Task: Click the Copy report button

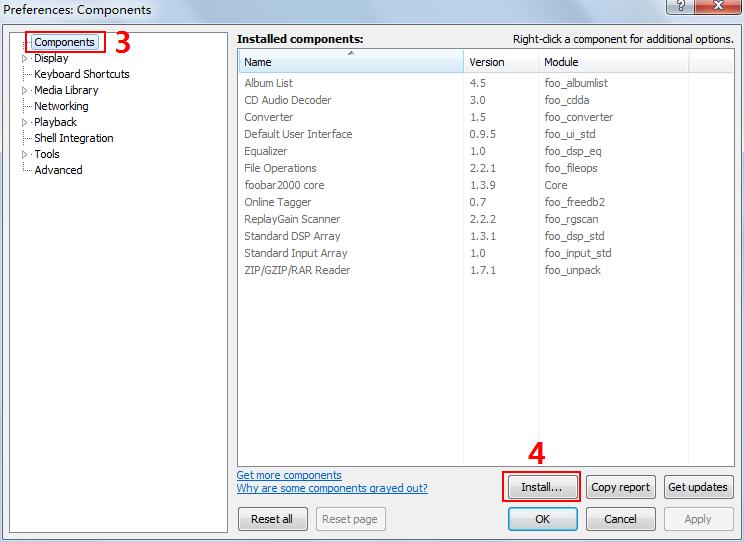Action: click(621, 487)
